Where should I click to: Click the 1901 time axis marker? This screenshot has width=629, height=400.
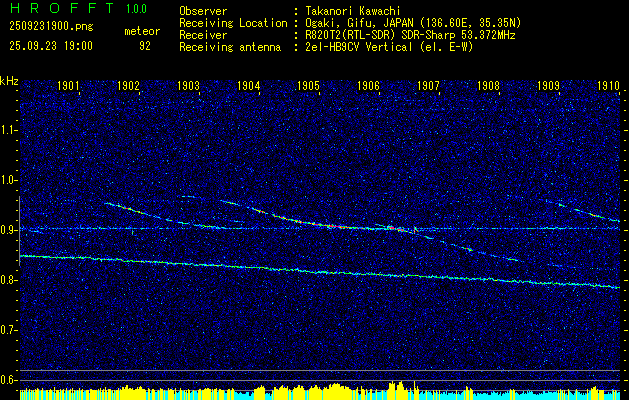[68, 85]
